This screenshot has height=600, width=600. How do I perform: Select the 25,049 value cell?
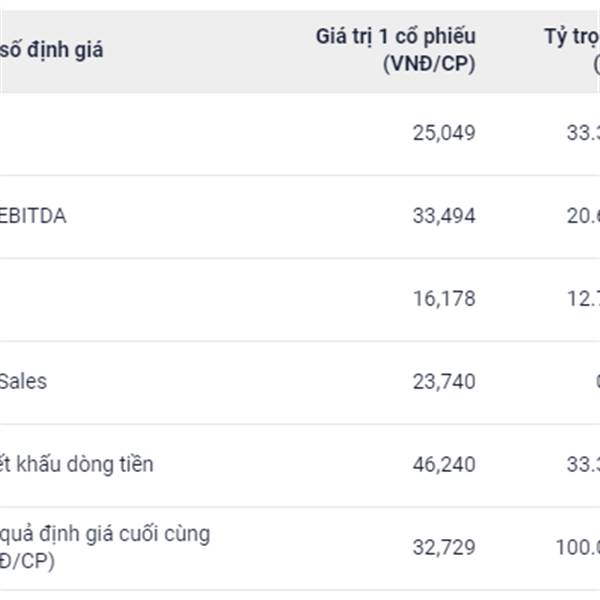pos(444,133)
